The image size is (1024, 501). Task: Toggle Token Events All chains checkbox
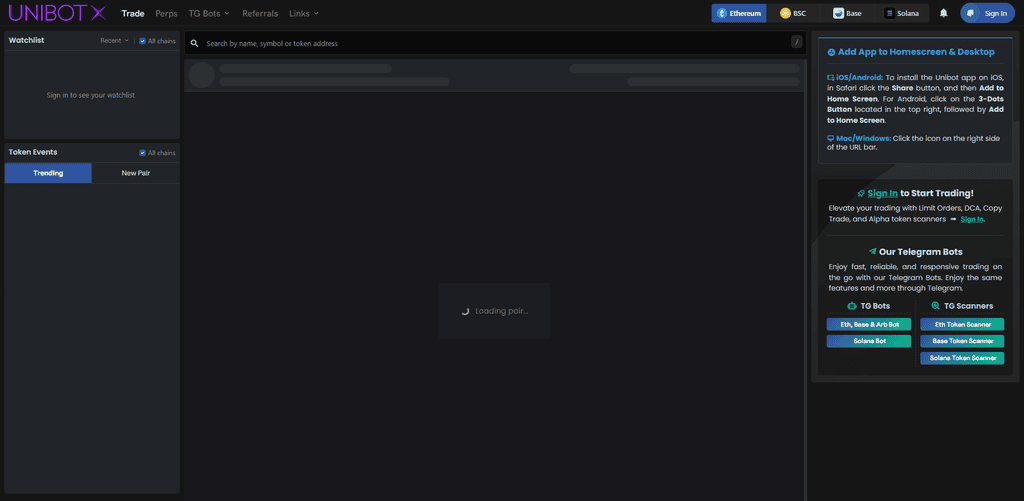click(142, 153)
